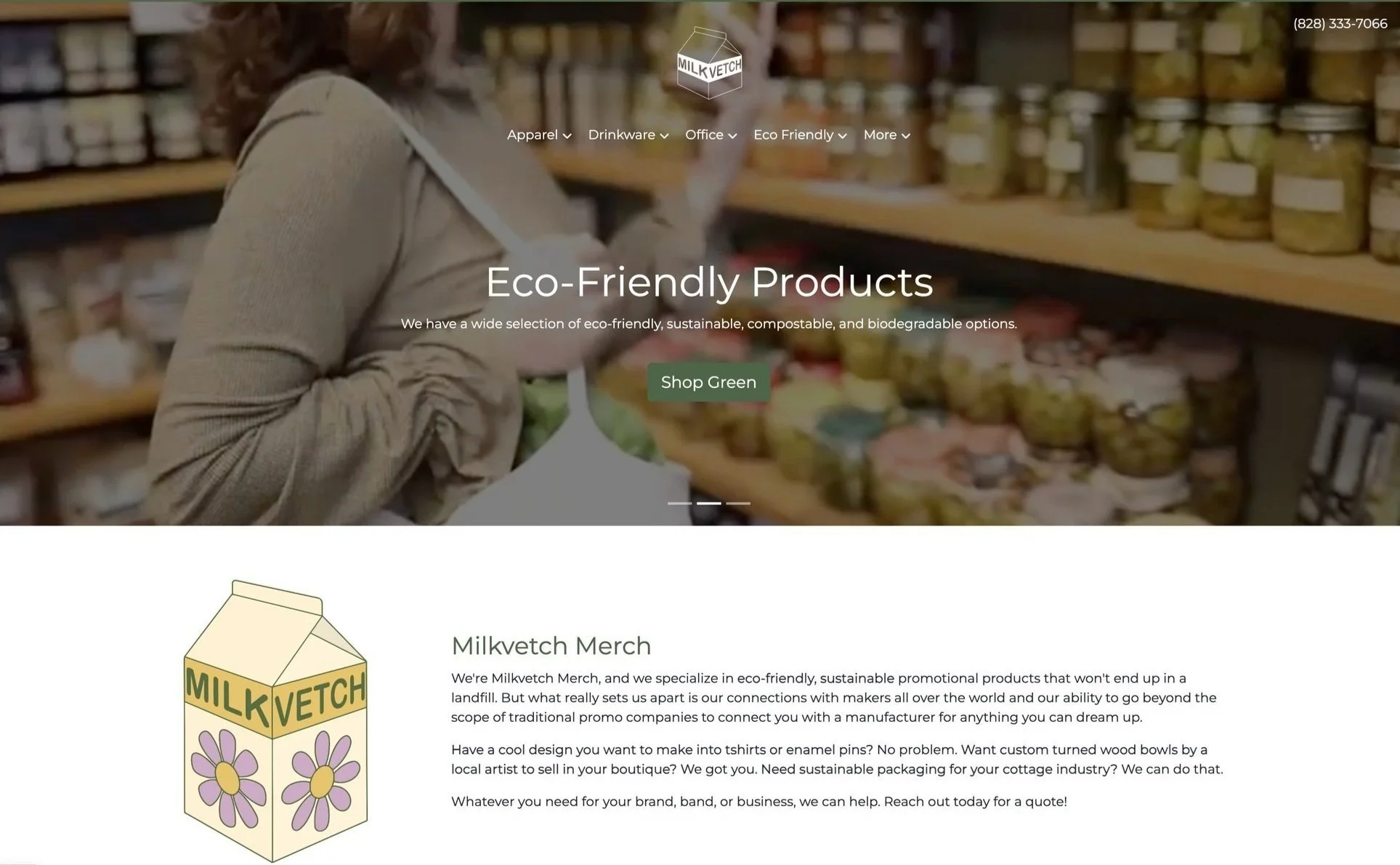Call the (828) 333-7066 phone link
Screen dimensions: 1400x865
pyautogui.click(x=1340, y=24)
